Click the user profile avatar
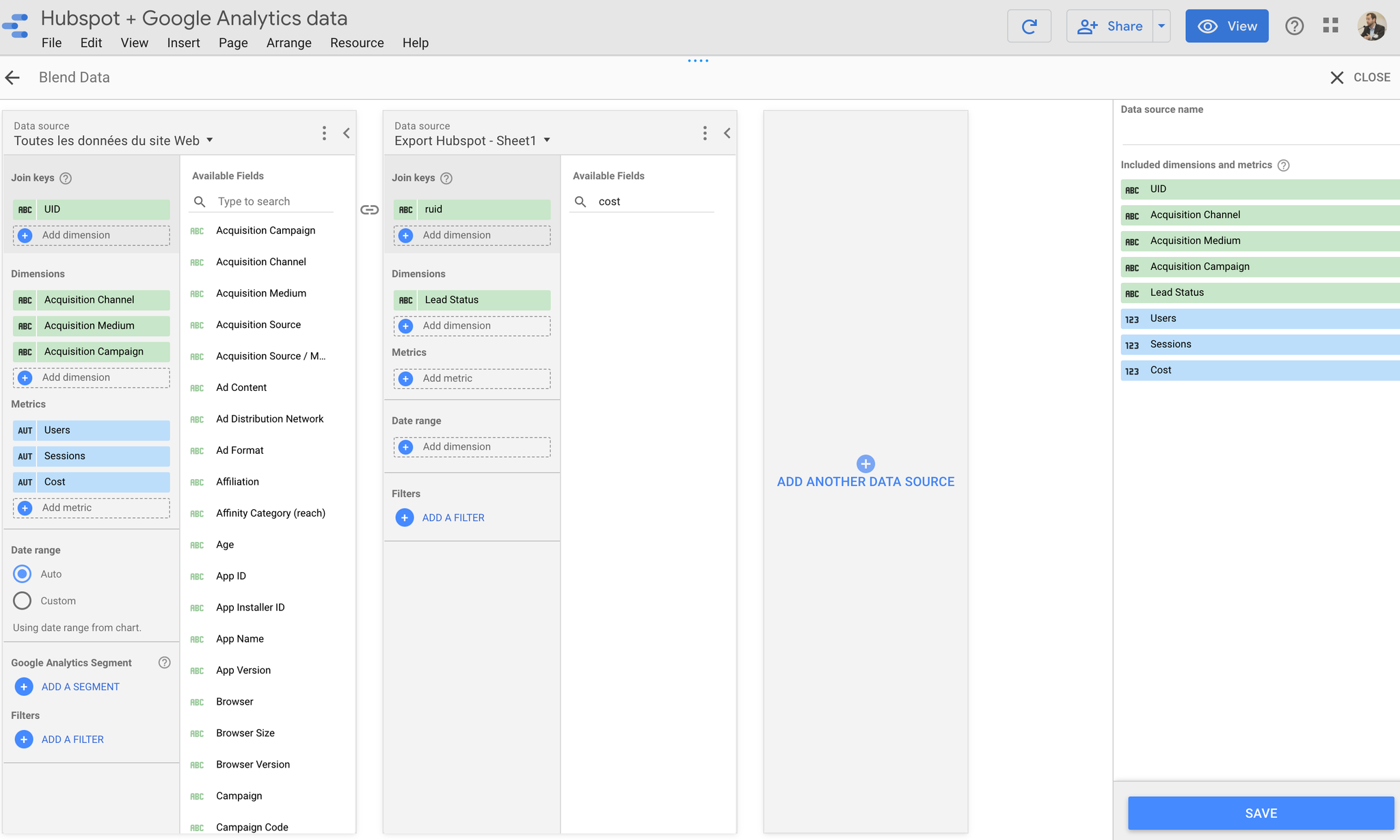1400x840 pixels. 1371,26
